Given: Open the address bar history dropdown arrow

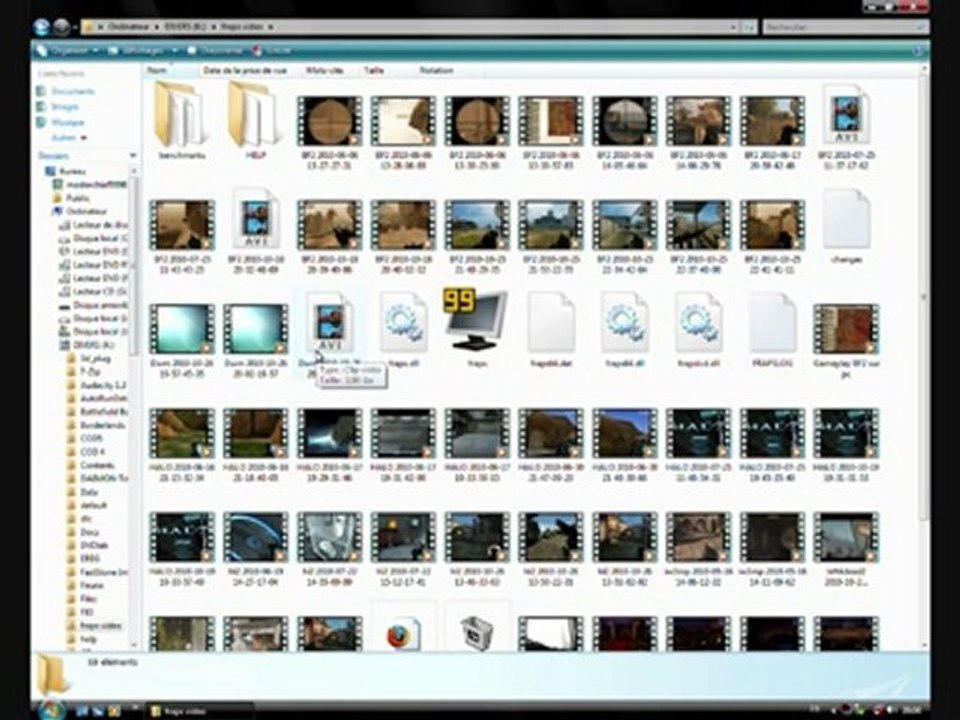Looking at the screenshot, I should tap(732, 27).
